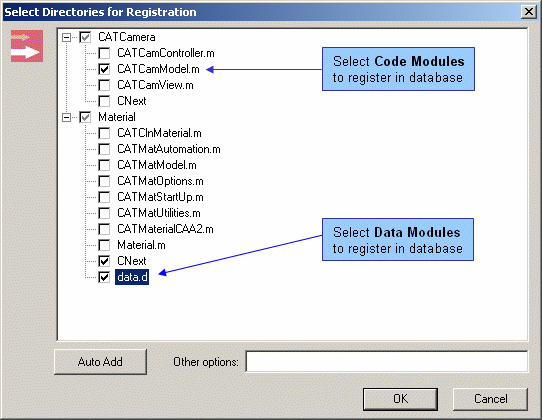This screenshot has height=420, width=542.
Task: Check the CATCamController.m checkbox
Action: (104, 53)
